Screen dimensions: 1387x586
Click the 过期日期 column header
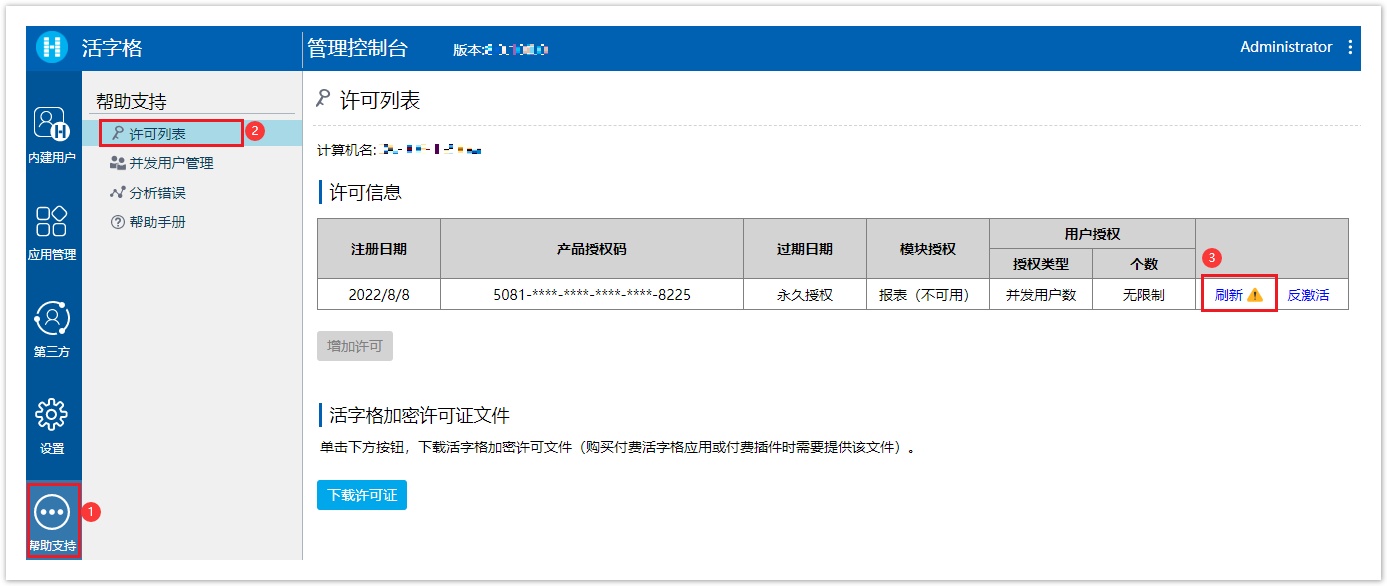click(x=805, y=249)
